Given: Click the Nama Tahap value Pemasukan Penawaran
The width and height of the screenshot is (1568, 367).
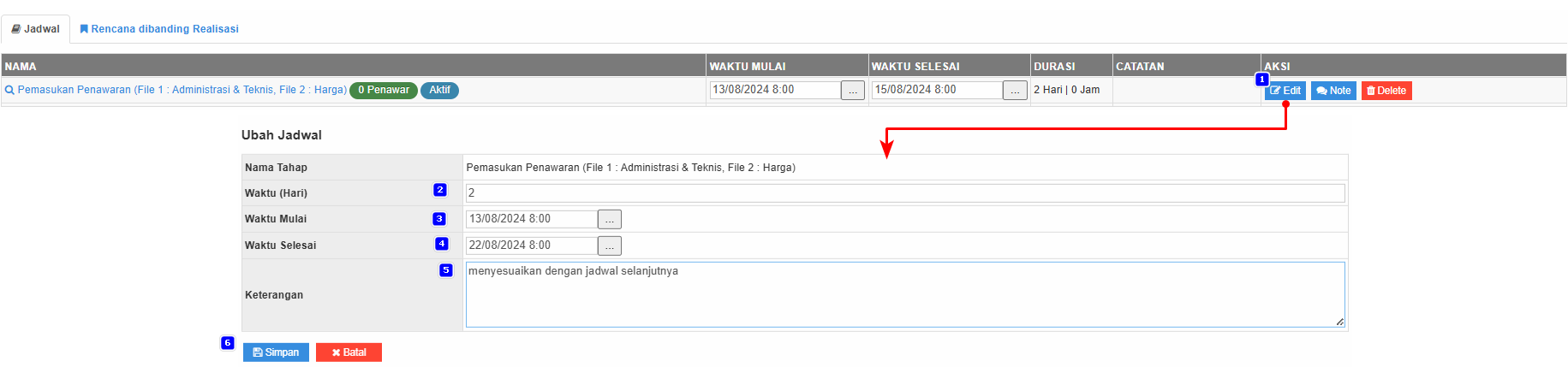Looking at the screenshot, I should pyautogui.click(x=630, y=168).
